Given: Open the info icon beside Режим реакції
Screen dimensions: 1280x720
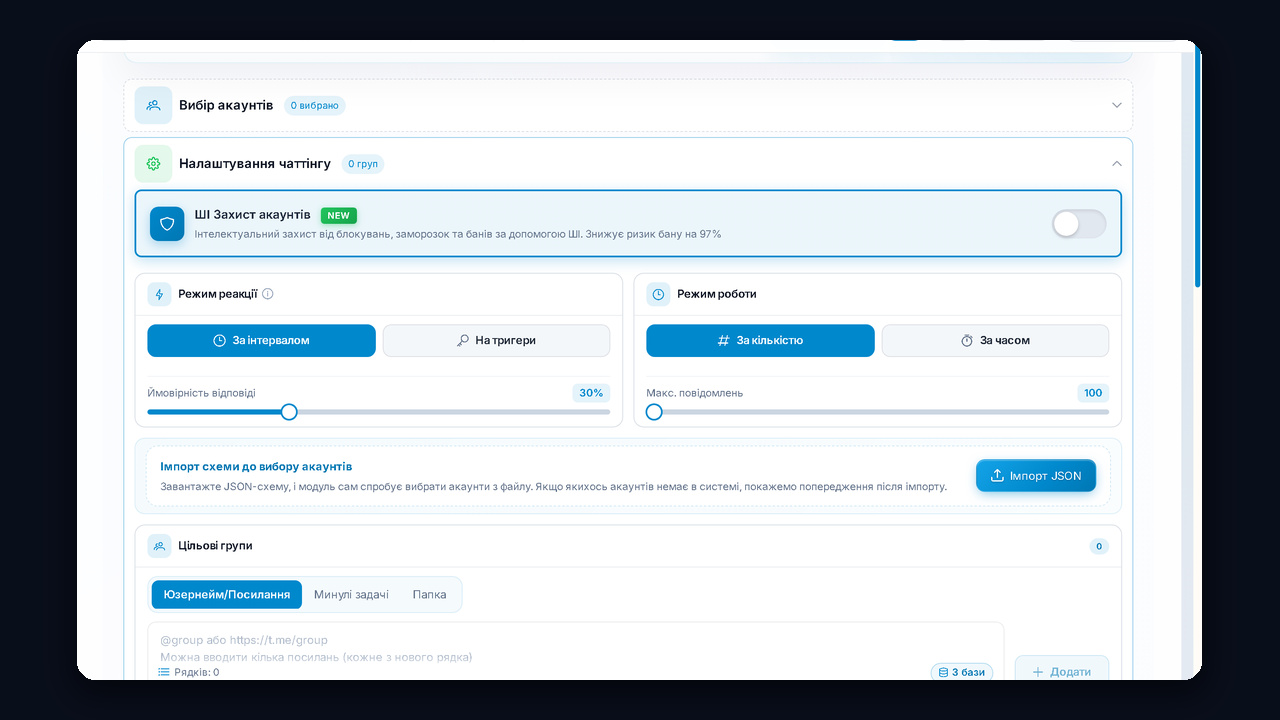Looking at the screenshot, I should [268, 294].
